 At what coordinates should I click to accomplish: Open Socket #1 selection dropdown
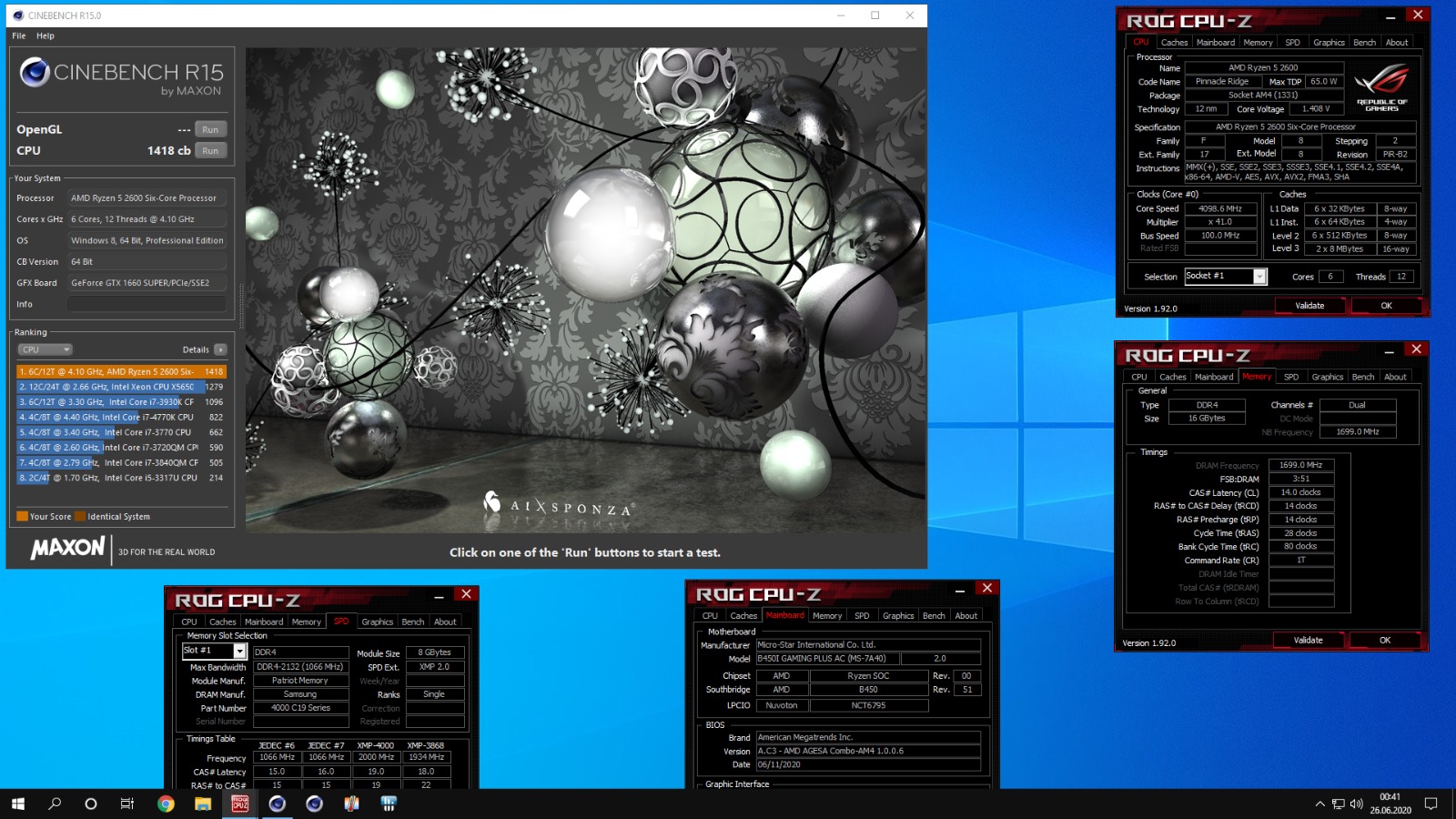coord(1225,277)
